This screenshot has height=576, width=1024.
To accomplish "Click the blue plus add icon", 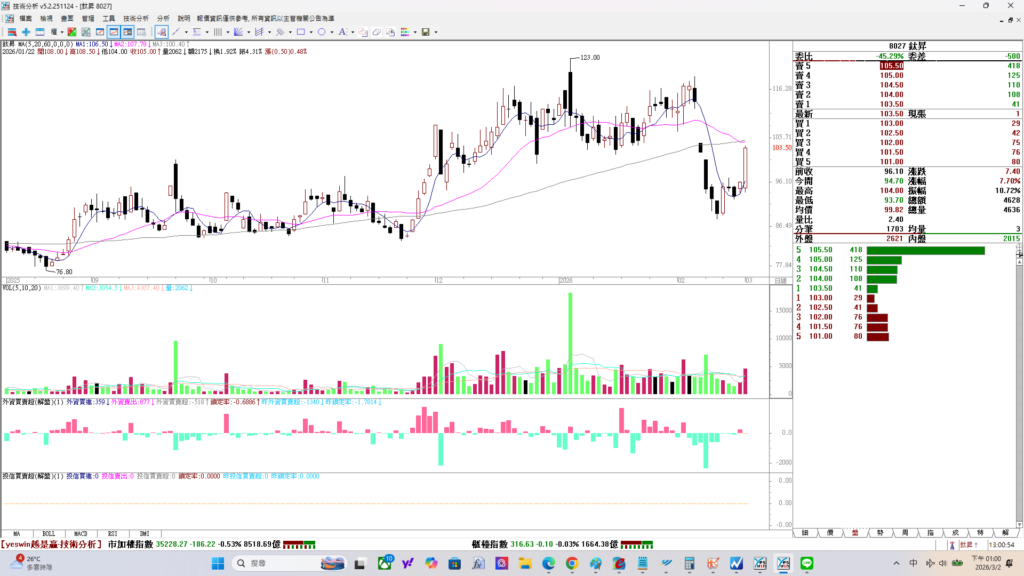I will (26, 32).
